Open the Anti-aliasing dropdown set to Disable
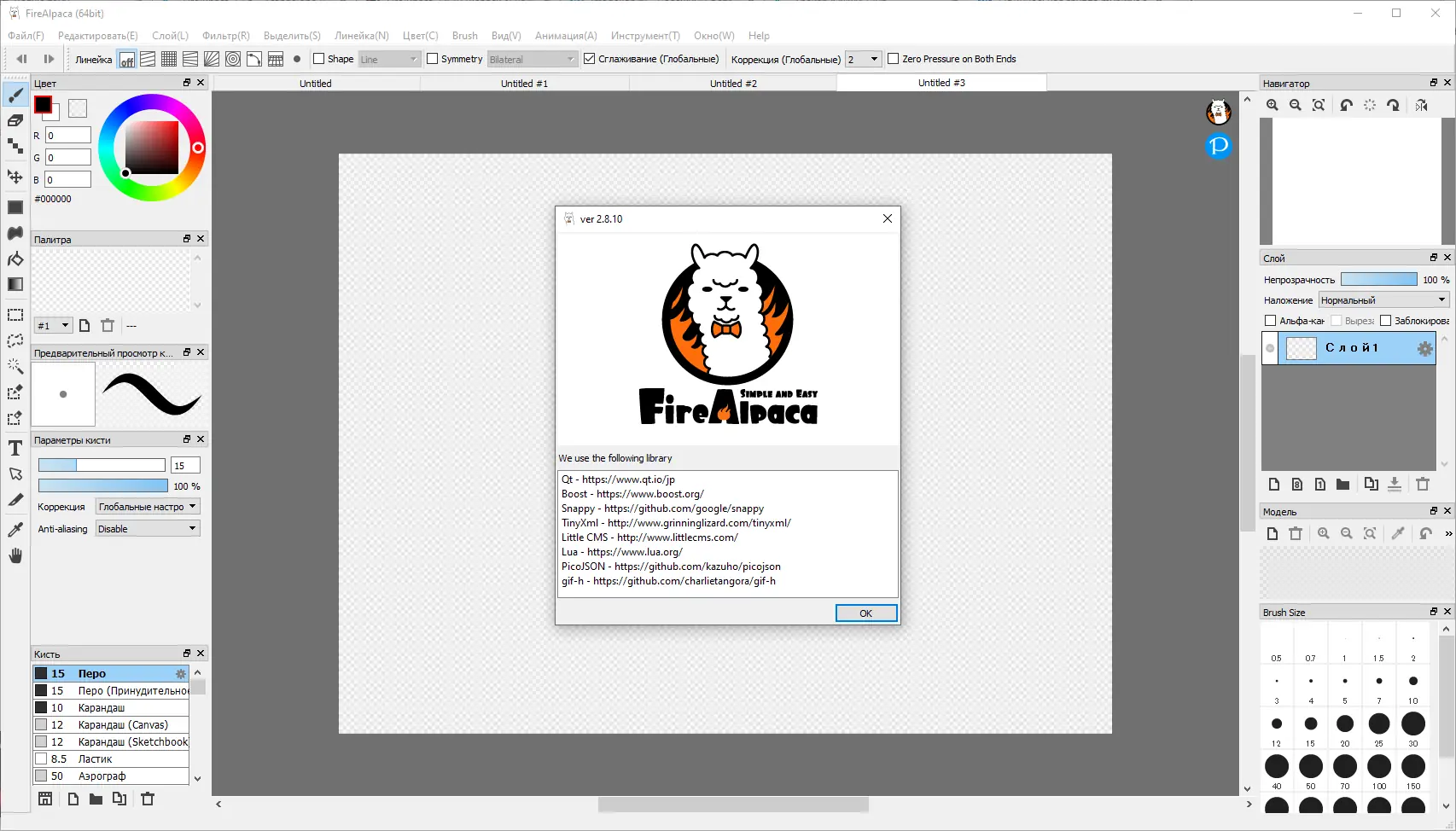 [x=147, y=528]
